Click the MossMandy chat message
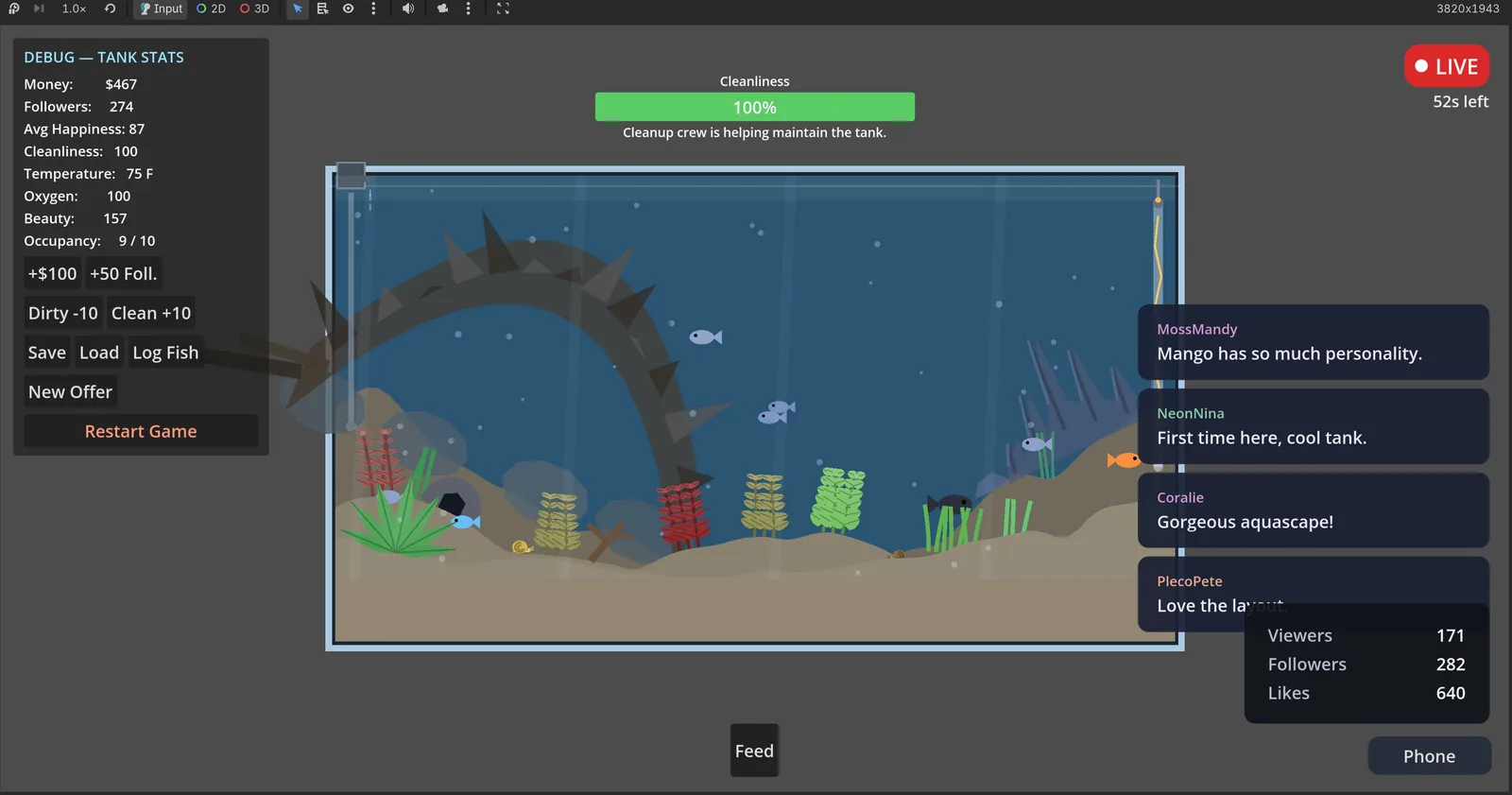1512x795 pixels. pos(1314,342)
